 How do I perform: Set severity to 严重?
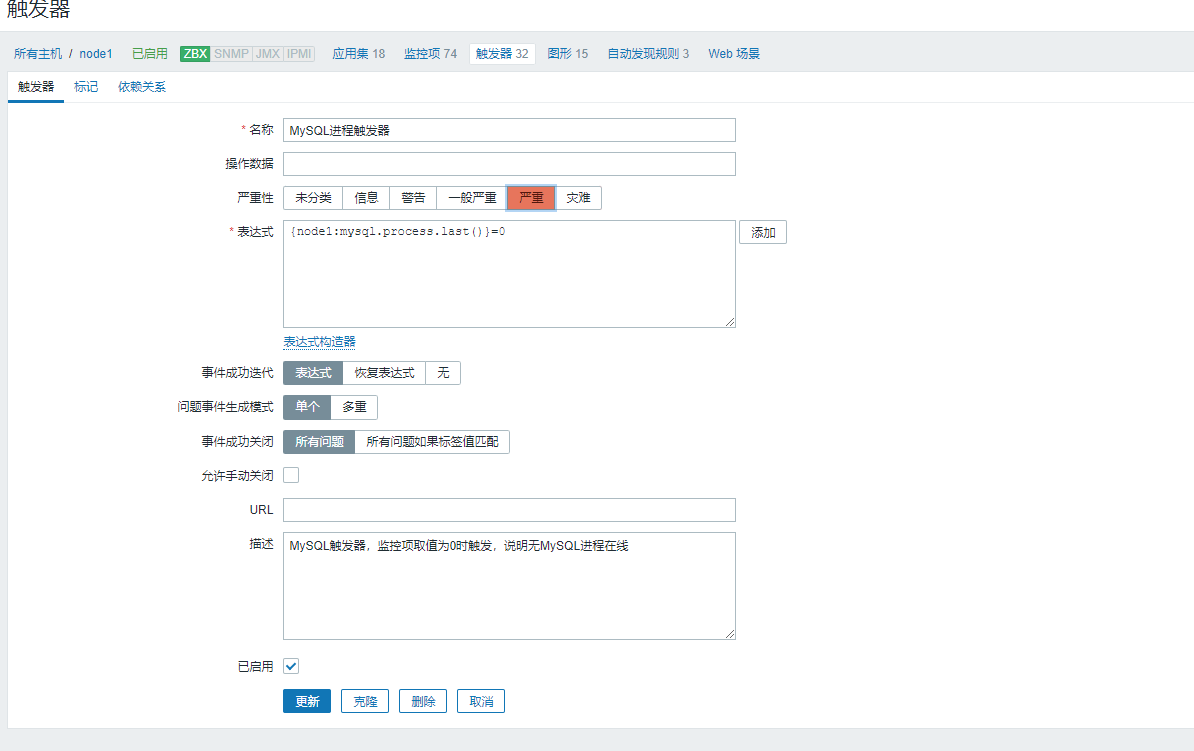point(532,198)
